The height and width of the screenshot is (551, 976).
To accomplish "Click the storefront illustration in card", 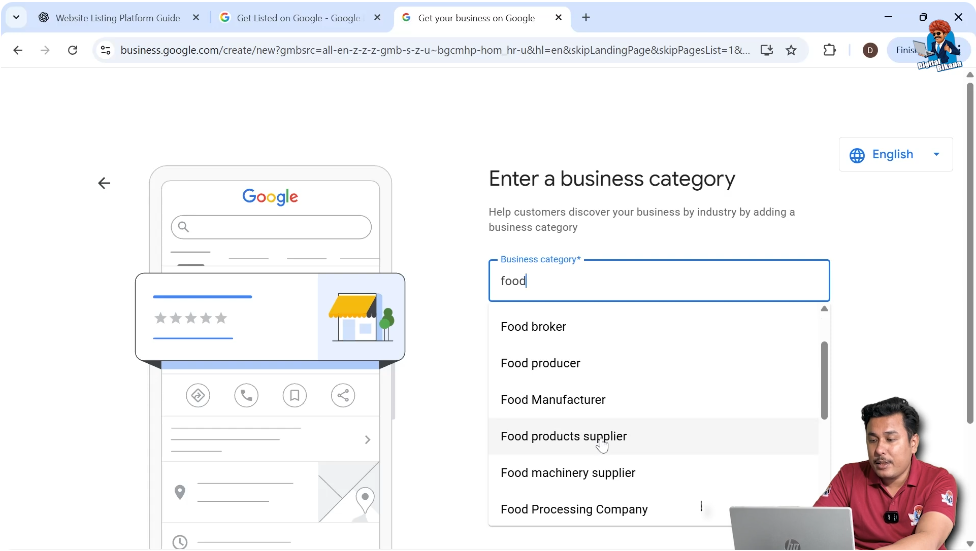I will (x=362, y=317).
